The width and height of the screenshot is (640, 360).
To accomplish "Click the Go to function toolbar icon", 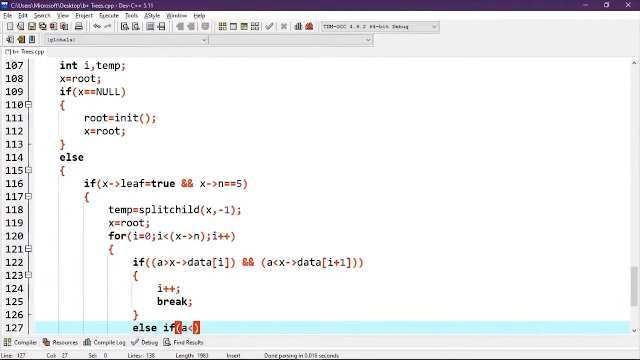I will 150,27.
